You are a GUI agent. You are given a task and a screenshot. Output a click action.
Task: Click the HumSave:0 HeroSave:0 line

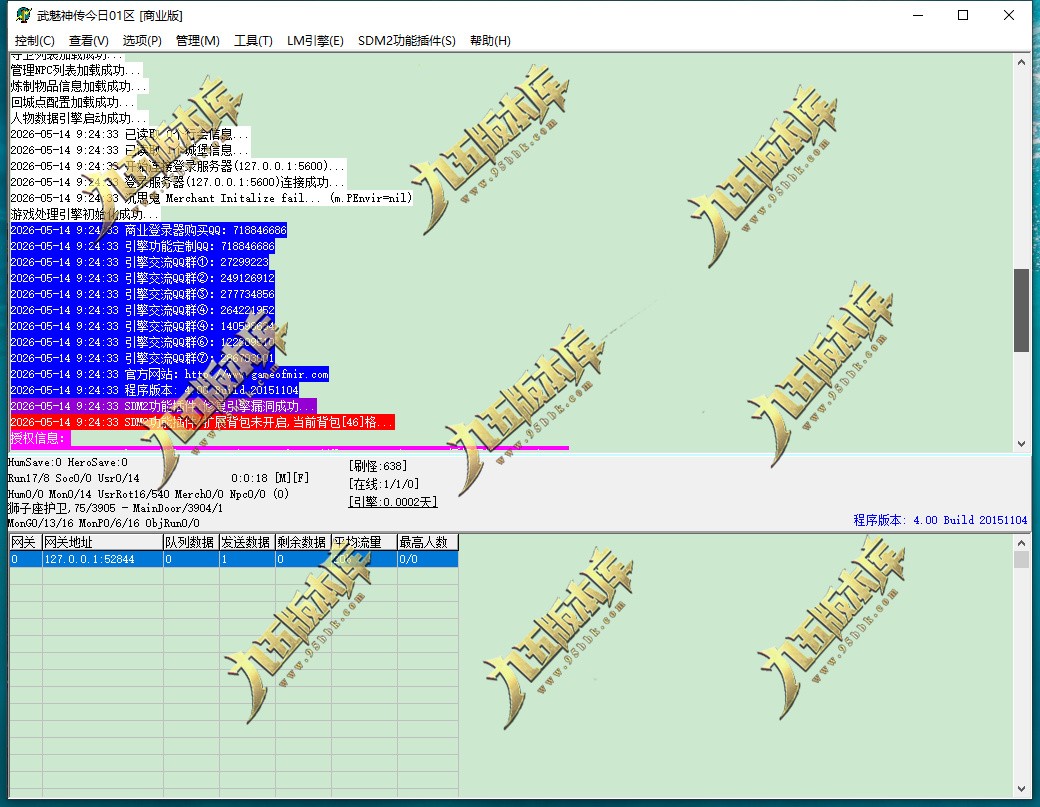68,462
